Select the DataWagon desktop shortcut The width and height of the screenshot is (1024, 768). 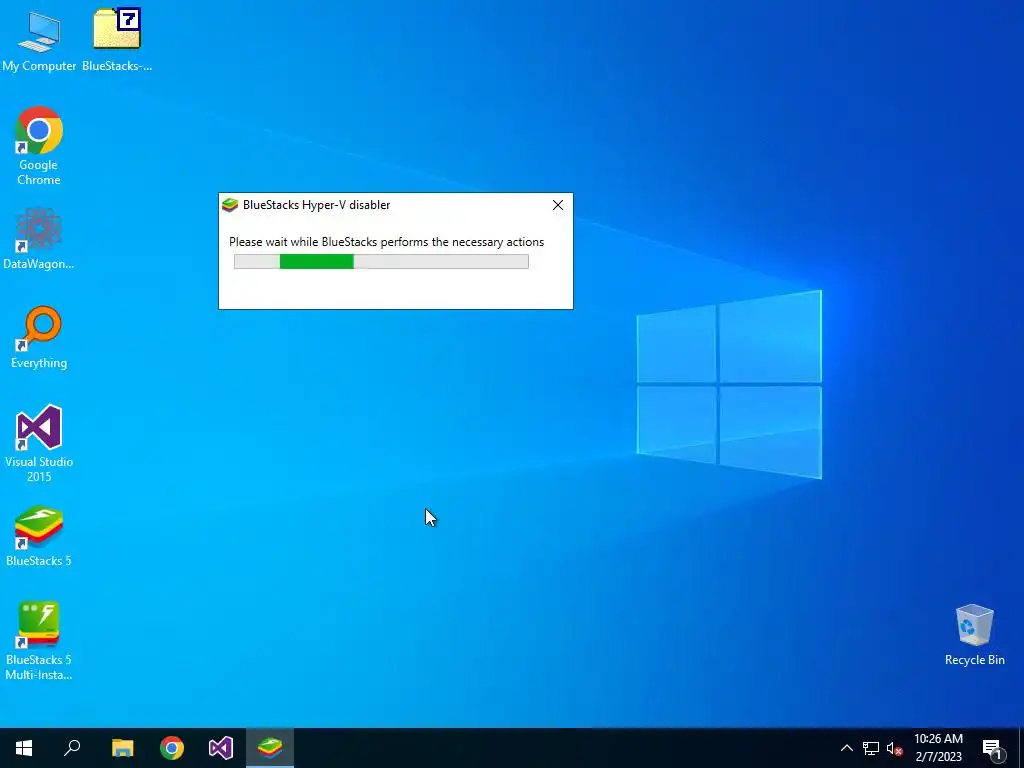[39, 238]
